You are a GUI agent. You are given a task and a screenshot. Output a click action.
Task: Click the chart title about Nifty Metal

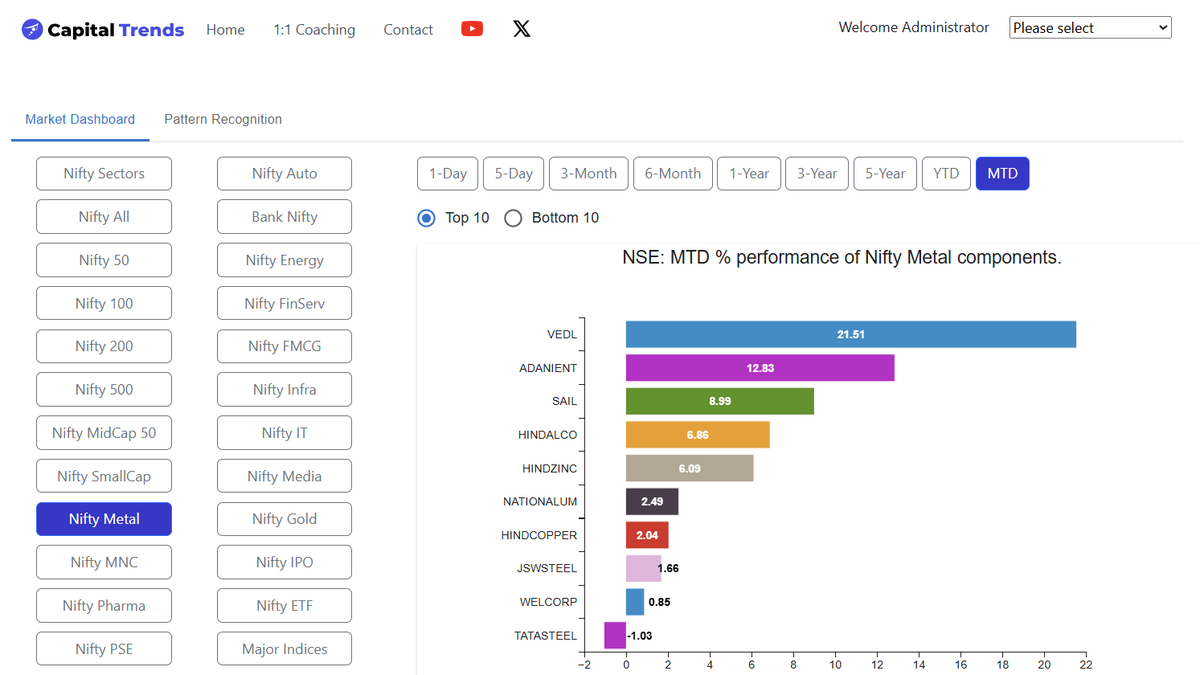pyautogui.click(x=842, y=257)
